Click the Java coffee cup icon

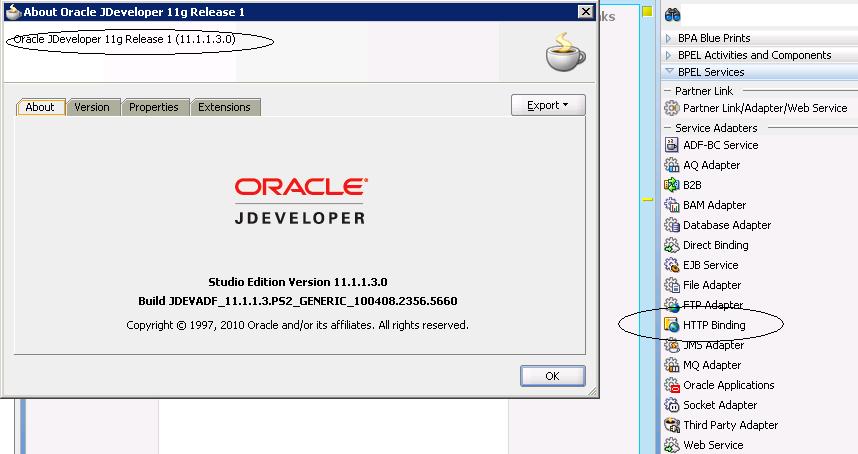(565, 52)
